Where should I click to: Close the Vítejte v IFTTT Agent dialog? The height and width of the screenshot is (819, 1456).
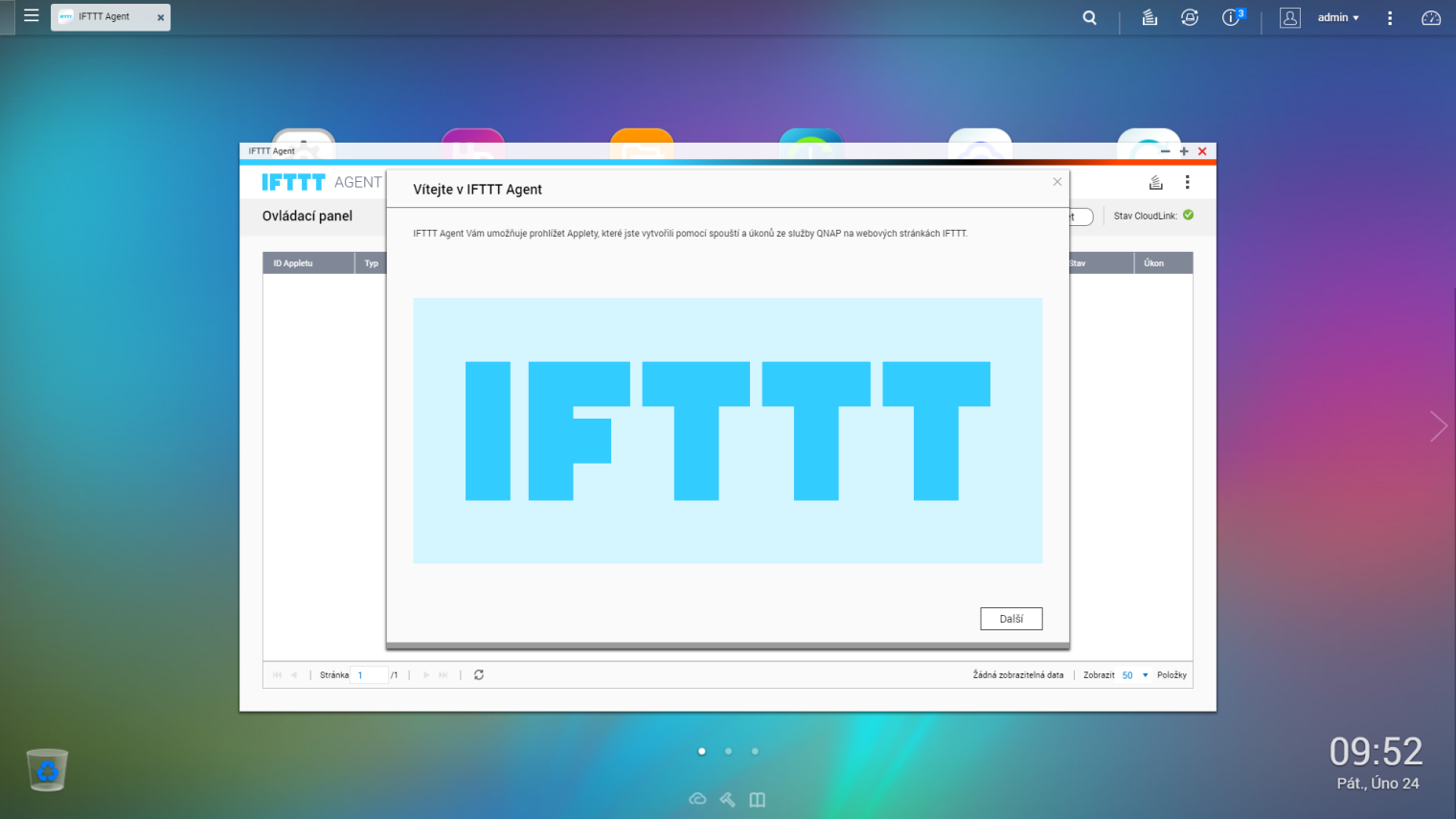tap(1058, 182)
